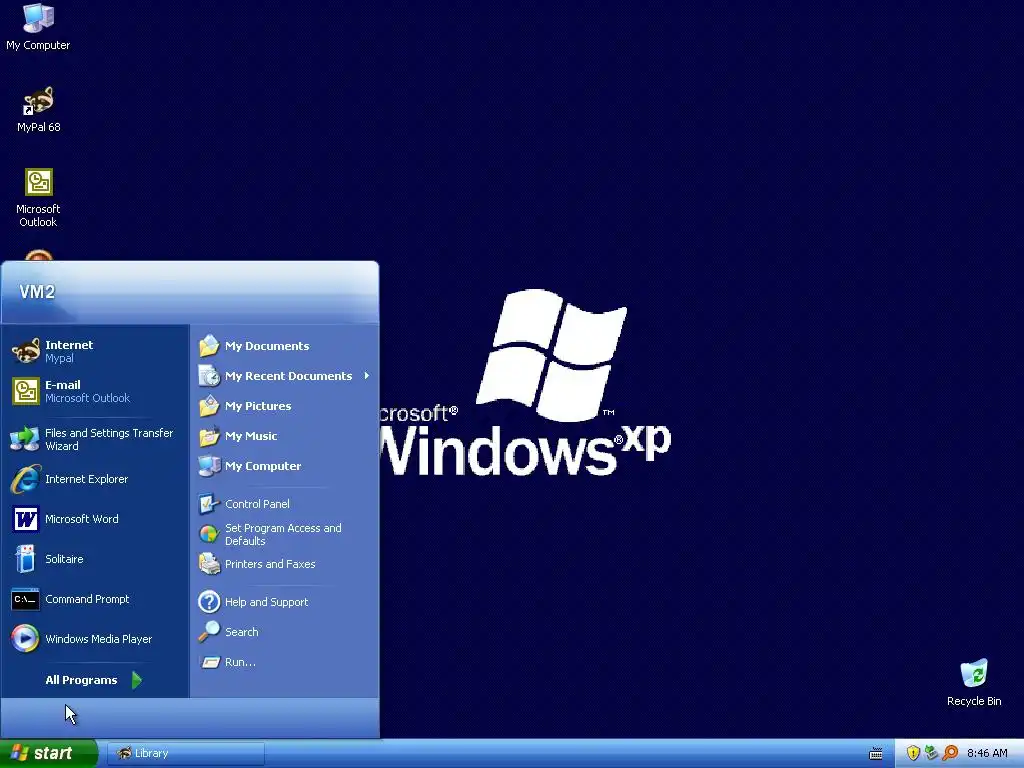Open My Documents label
The width and height of the screenshot is (1024, 768).
[267, 345]
